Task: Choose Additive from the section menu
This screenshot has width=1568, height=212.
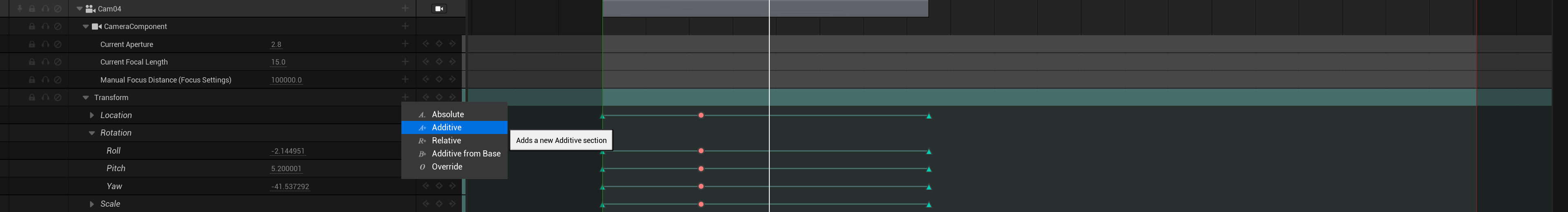Action: (x=447, y=127)
